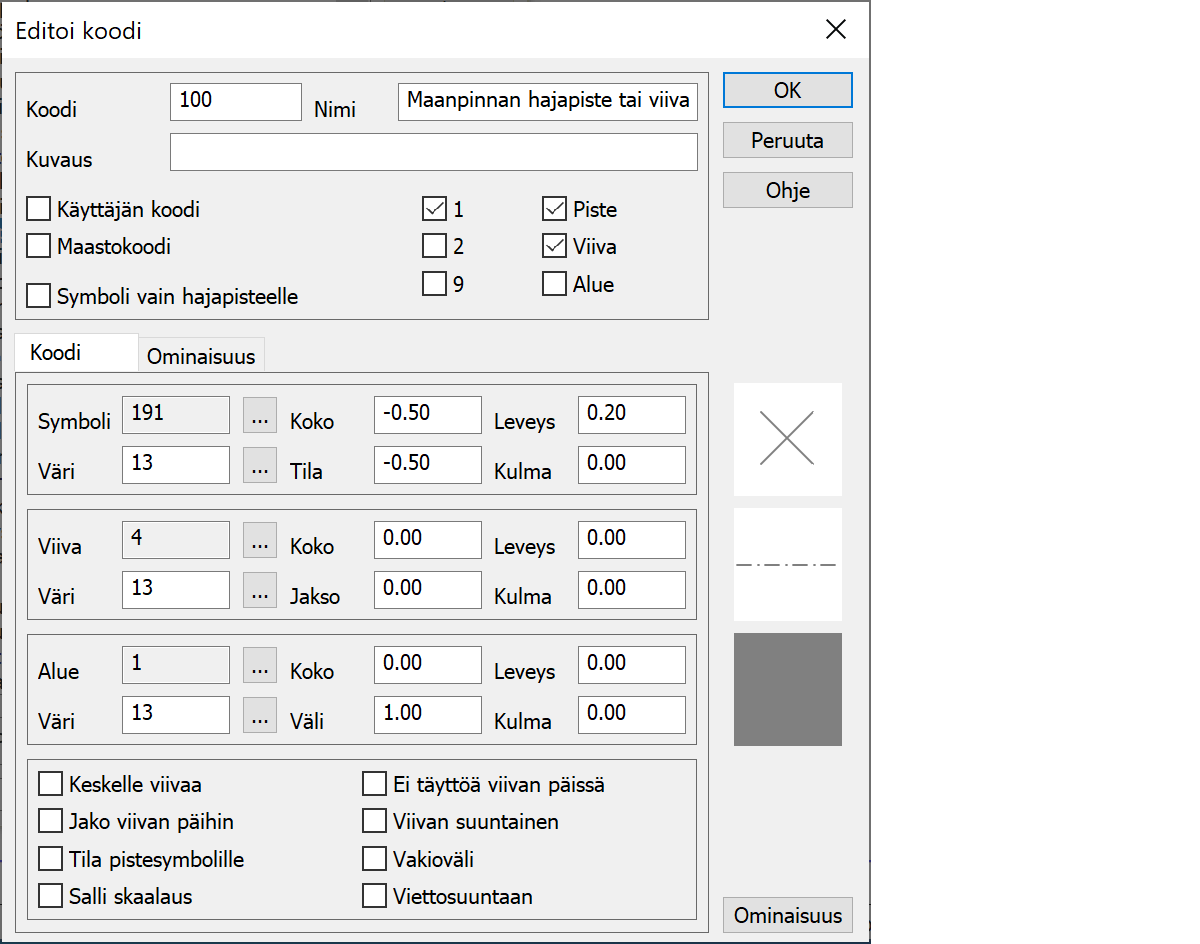
Task: Click the browse button beside Alue 1
Action: click(x=259, y=665)
